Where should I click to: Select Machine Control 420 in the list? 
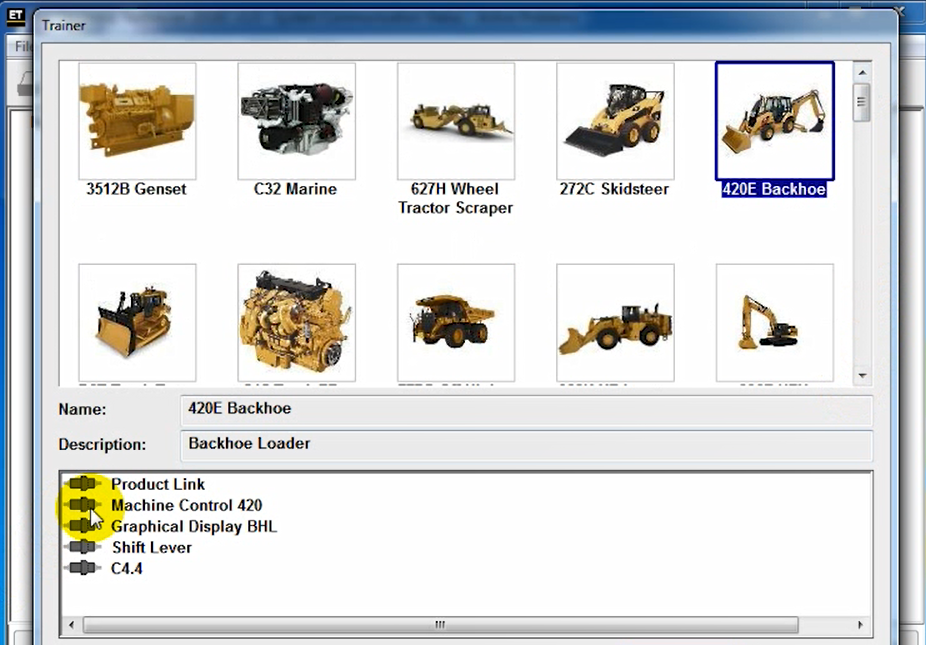pos(186,505)
